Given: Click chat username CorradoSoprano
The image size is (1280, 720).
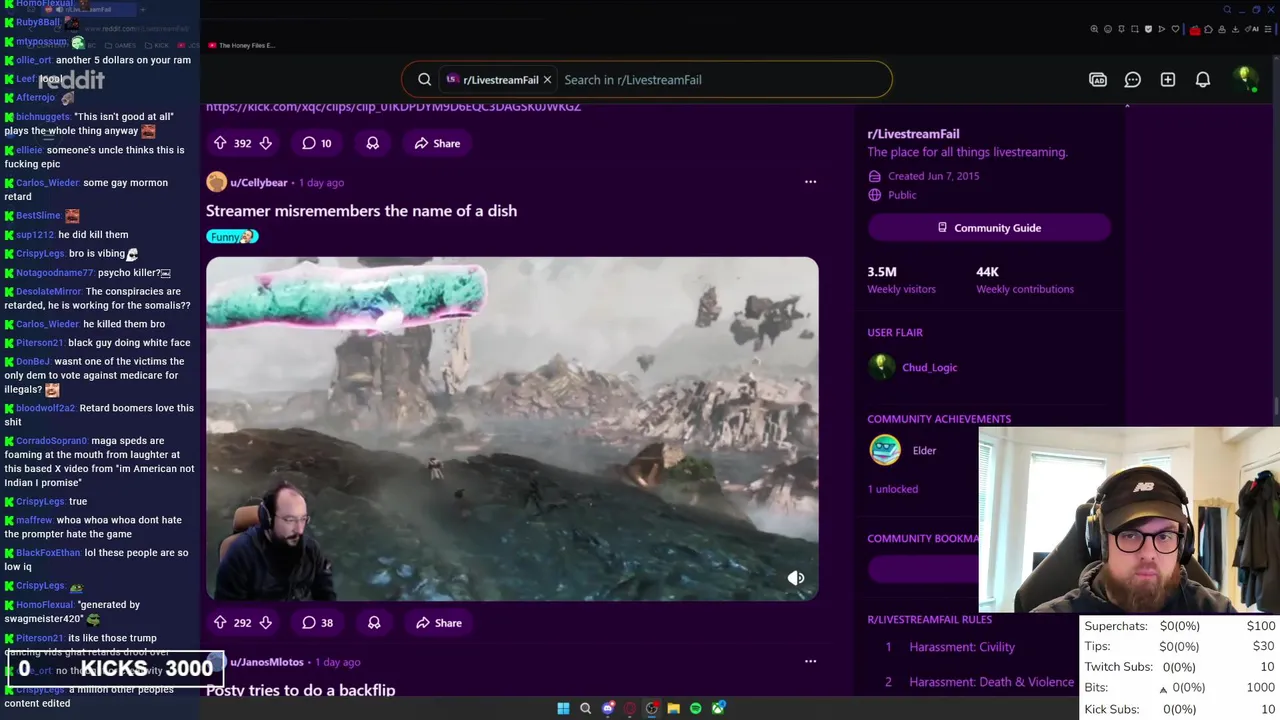Looking at the screenshot, I should pos(52,440).
